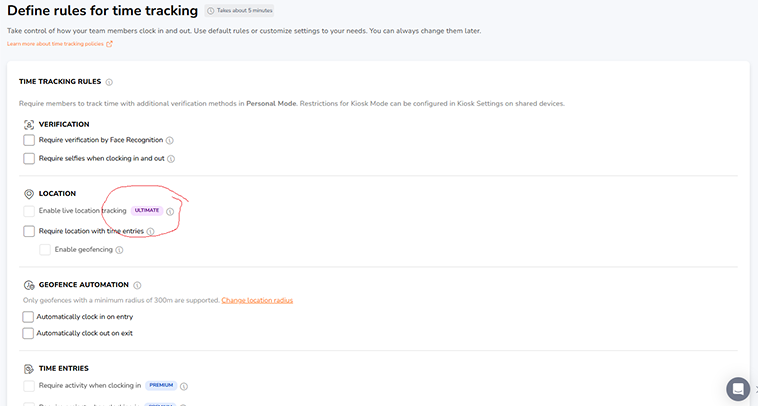The height and width of the screenshot is (406, 758).
Task: Toggle the Enable geofencing checkbox
Action: (x=45, y=249)
